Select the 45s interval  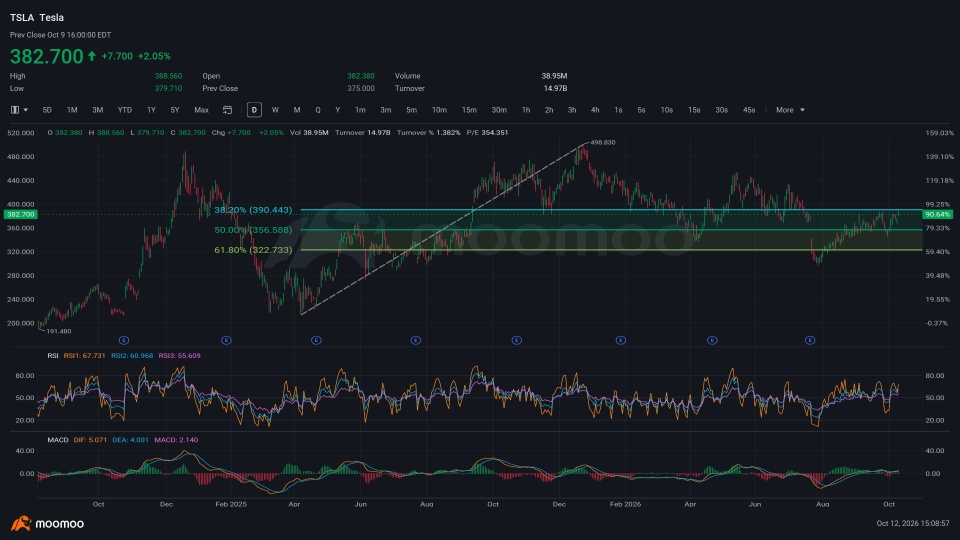click(x=749, y=110)
